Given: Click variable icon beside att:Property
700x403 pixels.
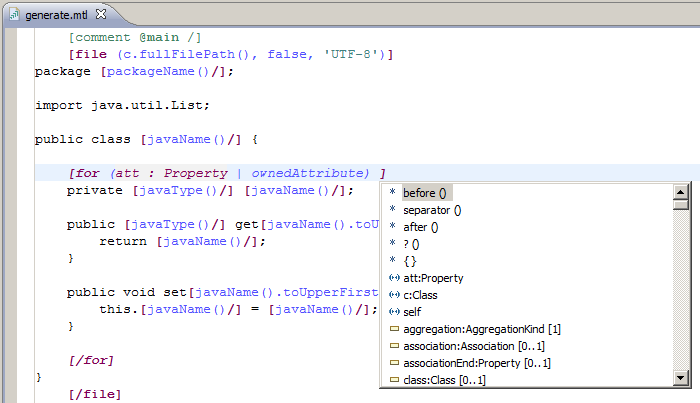Looking at the screenshot, I should tap(394, 278).
